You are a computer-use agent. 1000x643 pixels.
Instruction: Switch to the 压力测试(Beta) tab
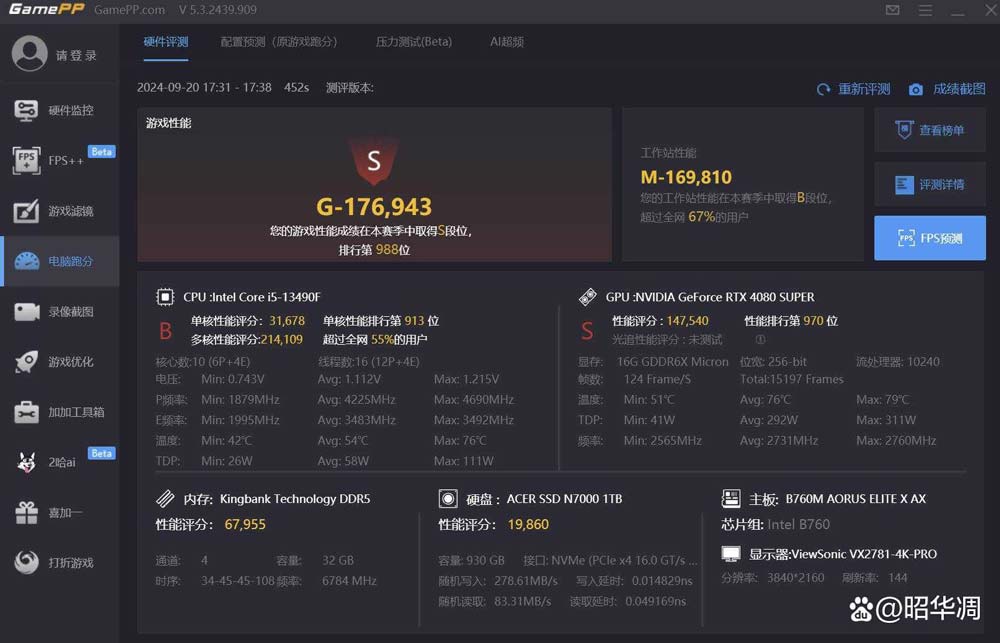click(x=413, y=42)
